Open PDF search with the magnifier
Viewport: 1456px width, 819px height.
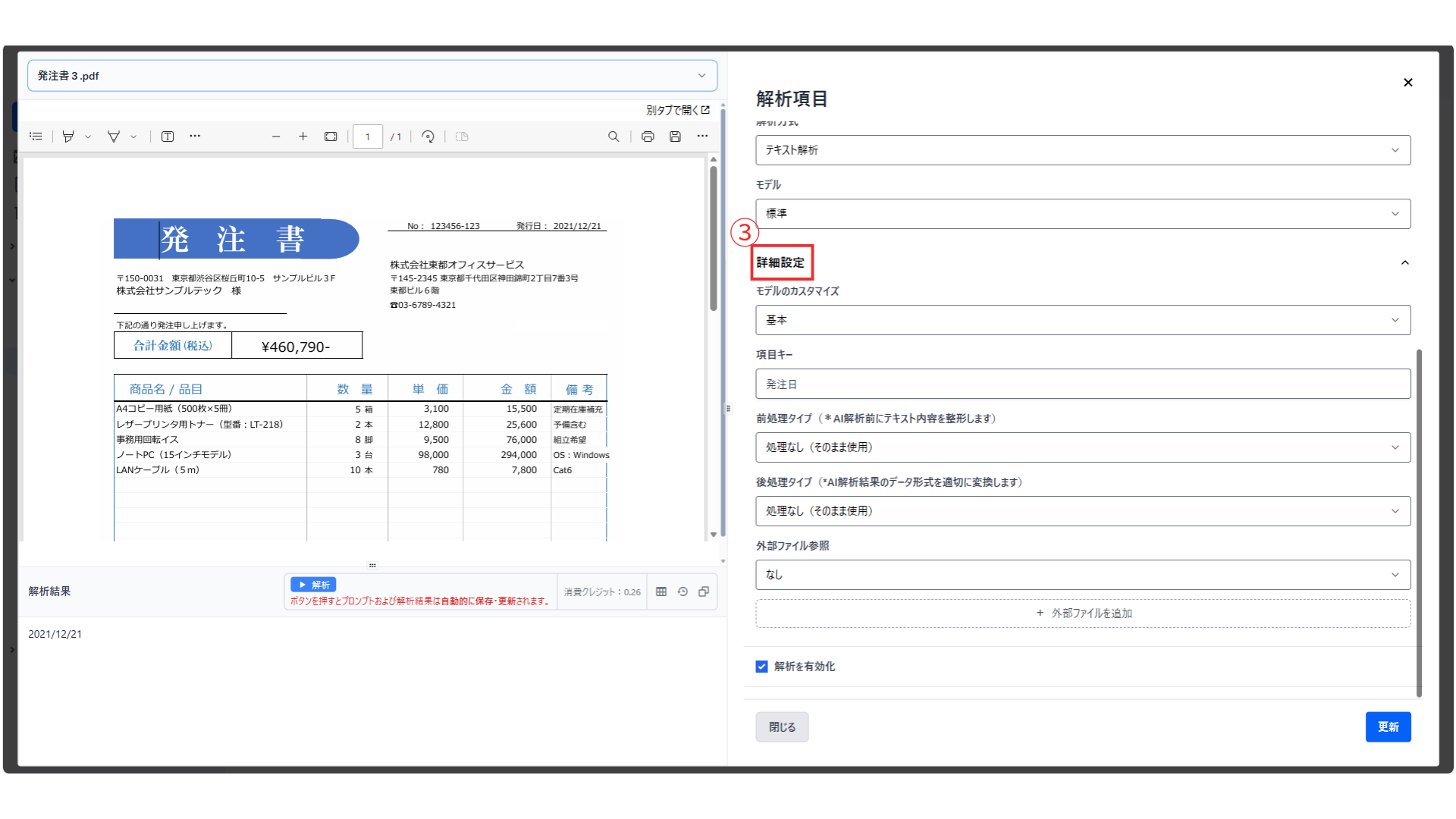[x=613, y=136]
